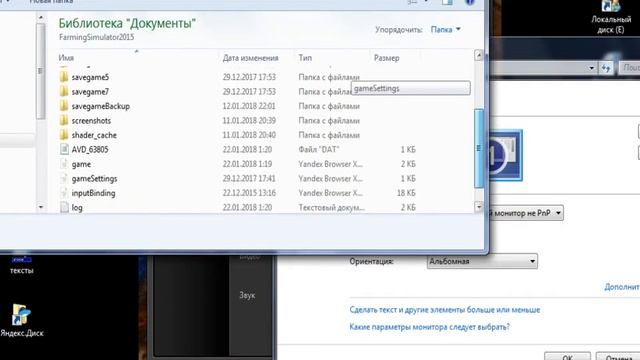The image size is (640, 360).
Task: Select savegameBackup folder name
Action: click(100, 106)
